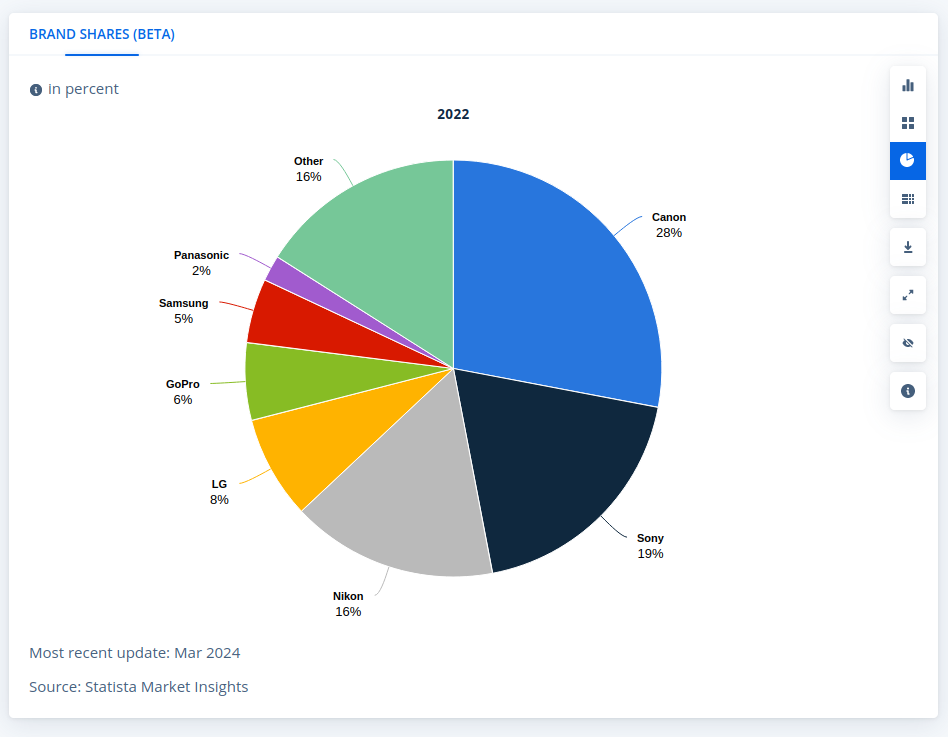The image size is (948, 737).
Task: Toggle the hide-values eye icon
Action: tap(907, 343)
